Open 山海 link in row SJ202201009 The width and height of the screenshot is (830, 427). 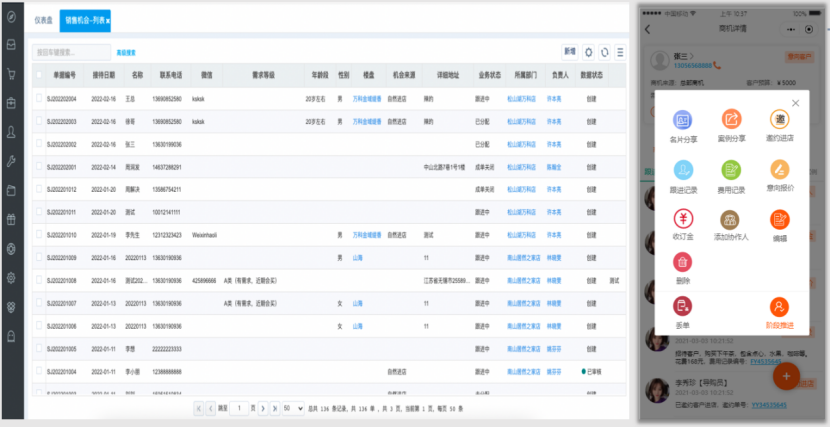pos(358,258)
